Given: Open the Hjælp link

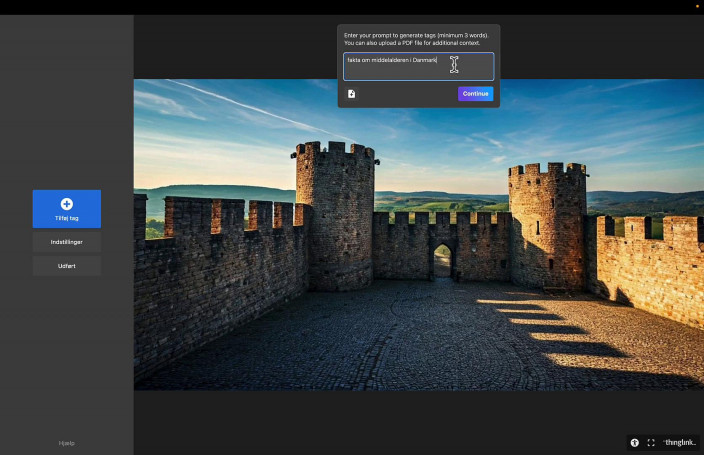Looking at the screenshot, I should (x=66, y=443).
